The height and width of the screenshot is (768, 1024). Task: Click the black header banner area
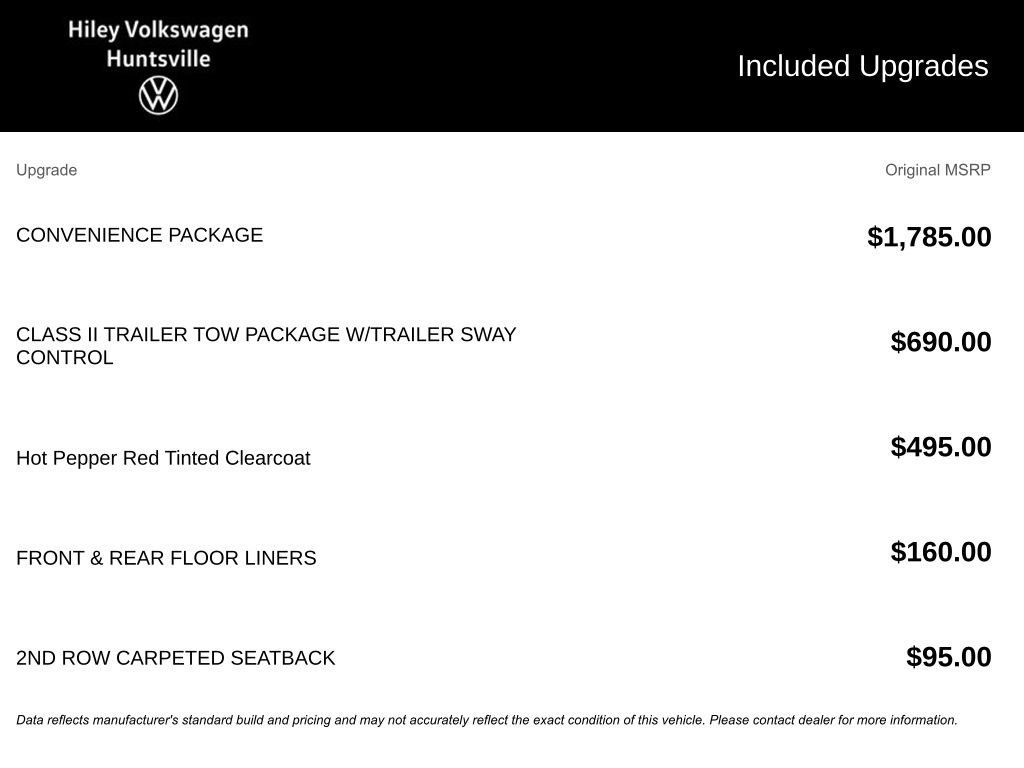pyautogui.click(x=512, y=66)
